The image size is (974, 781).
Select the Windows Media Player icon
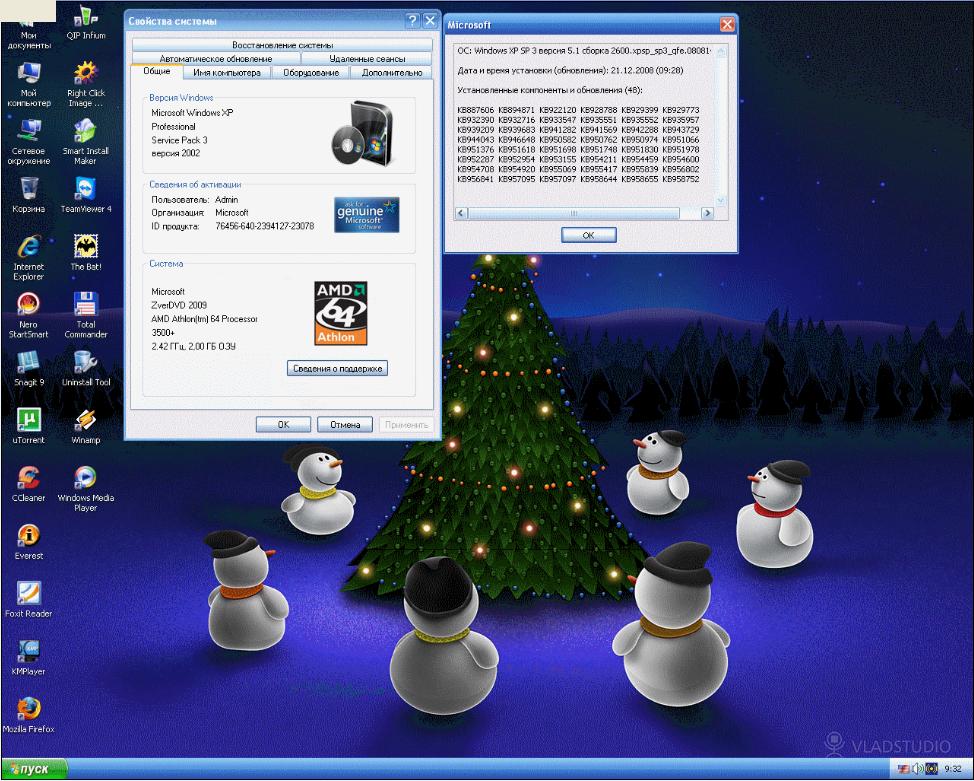86,489
